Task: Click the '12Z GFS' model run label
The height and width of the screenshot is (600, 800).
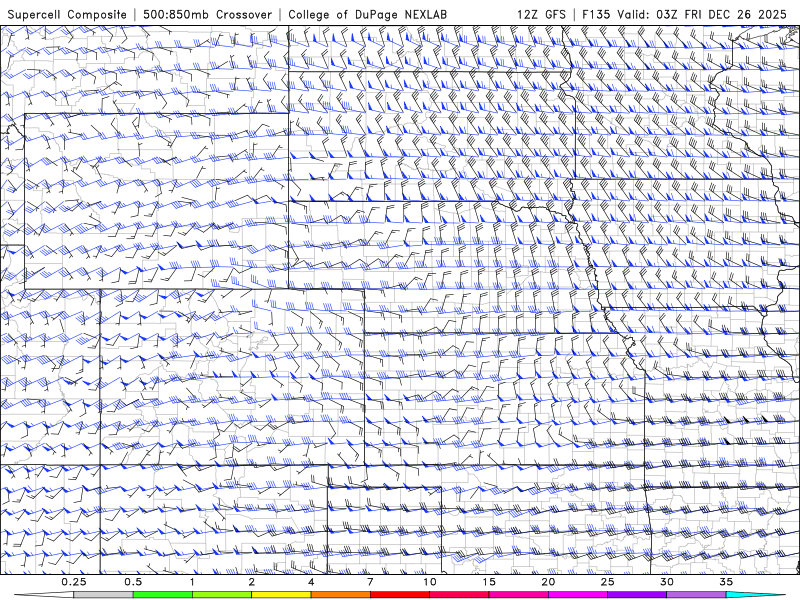Action: (x=541, y=15)
